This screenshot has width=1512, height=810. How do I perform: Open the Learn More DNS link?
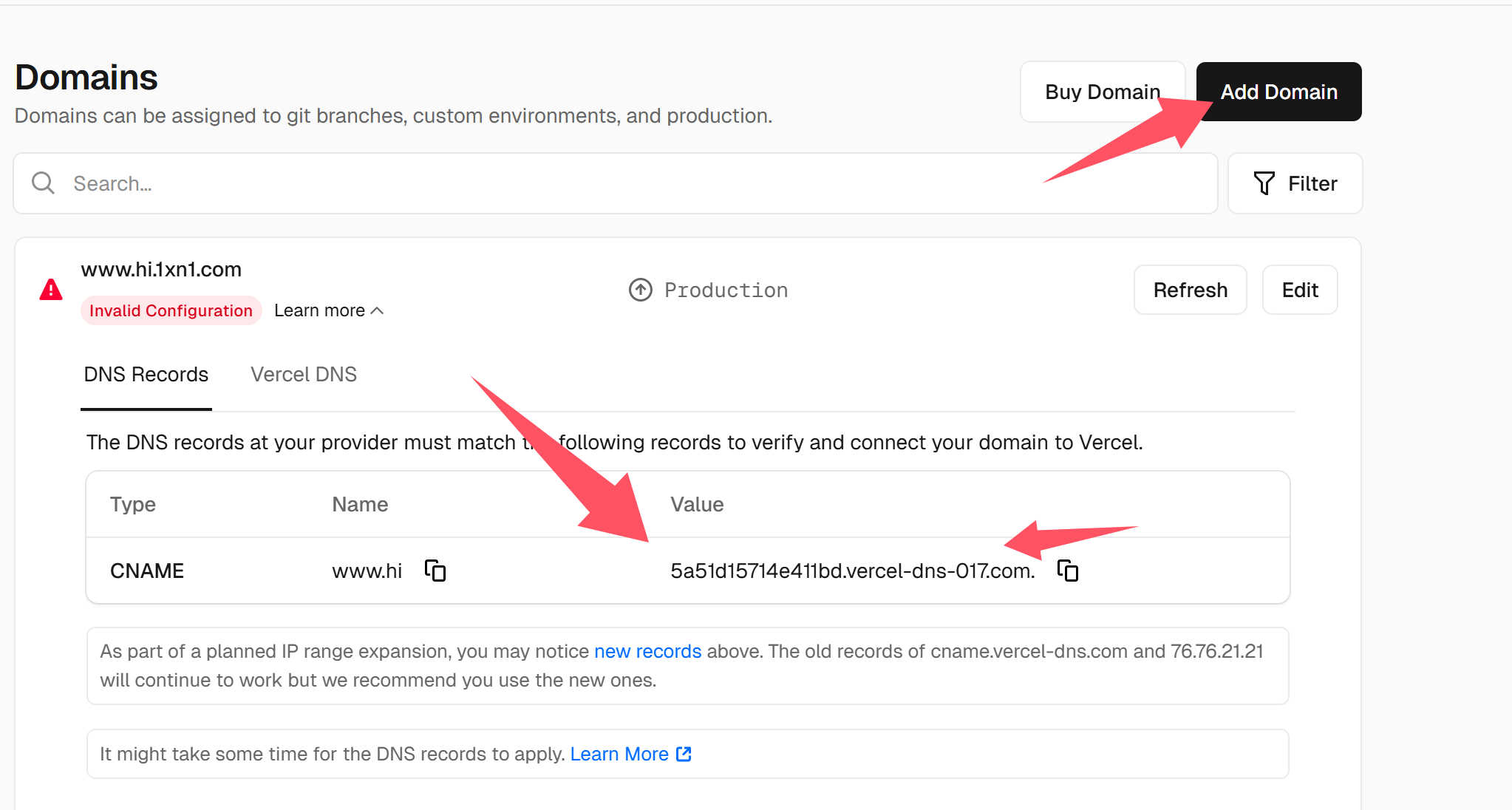pyautogui.click(x=619, y=754)
